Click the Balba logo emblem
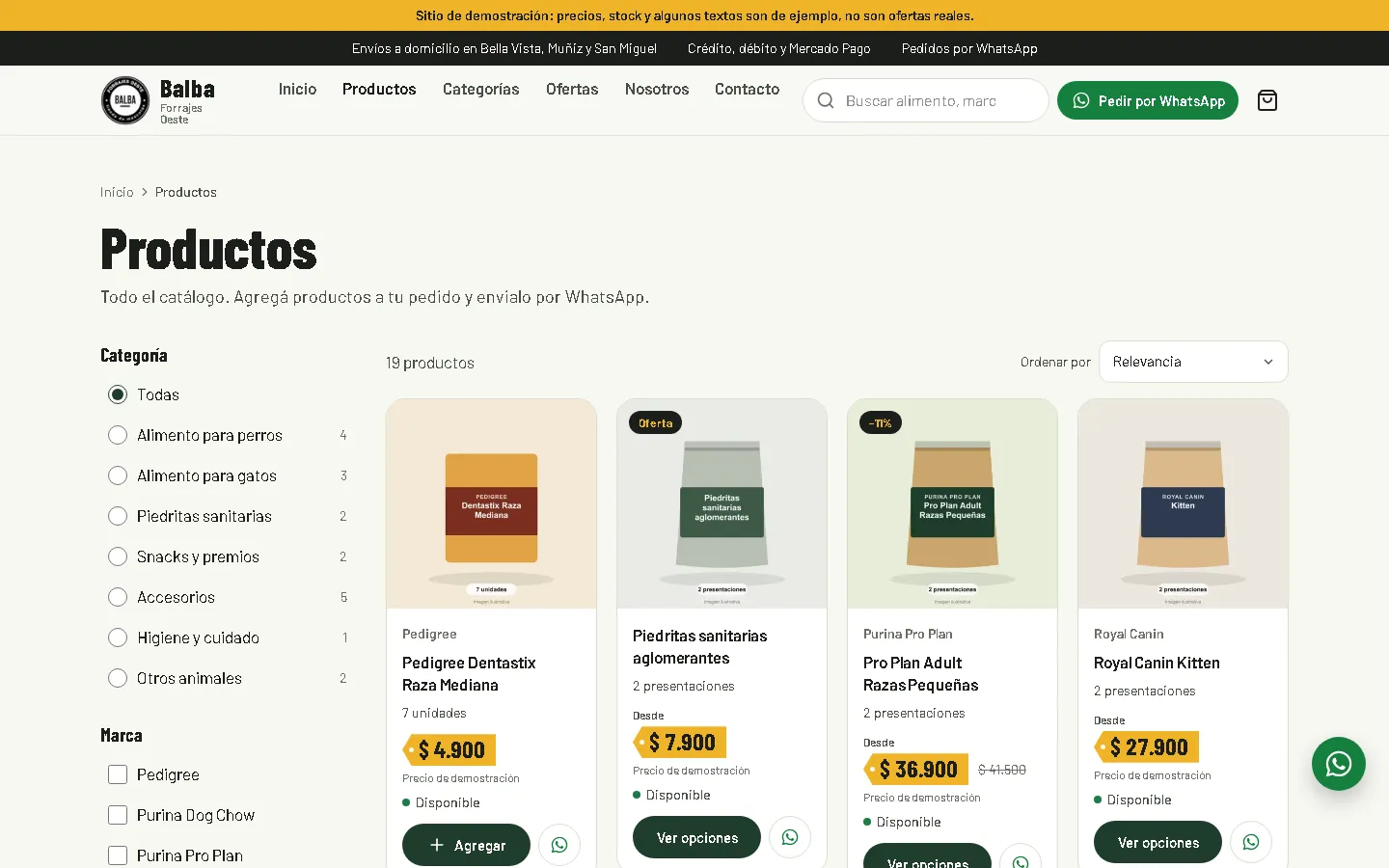 pos(125,100)
